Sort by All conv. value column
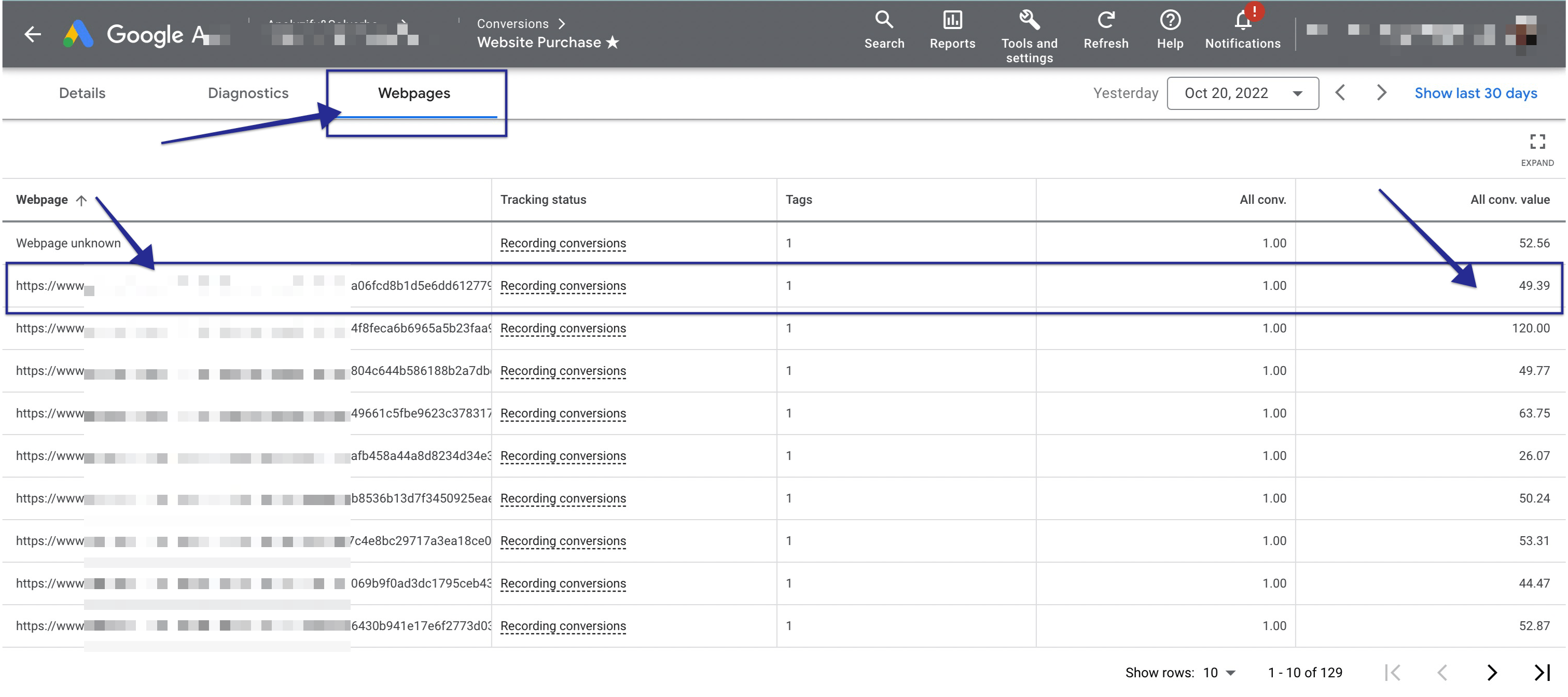 [x=1509, y=200]
